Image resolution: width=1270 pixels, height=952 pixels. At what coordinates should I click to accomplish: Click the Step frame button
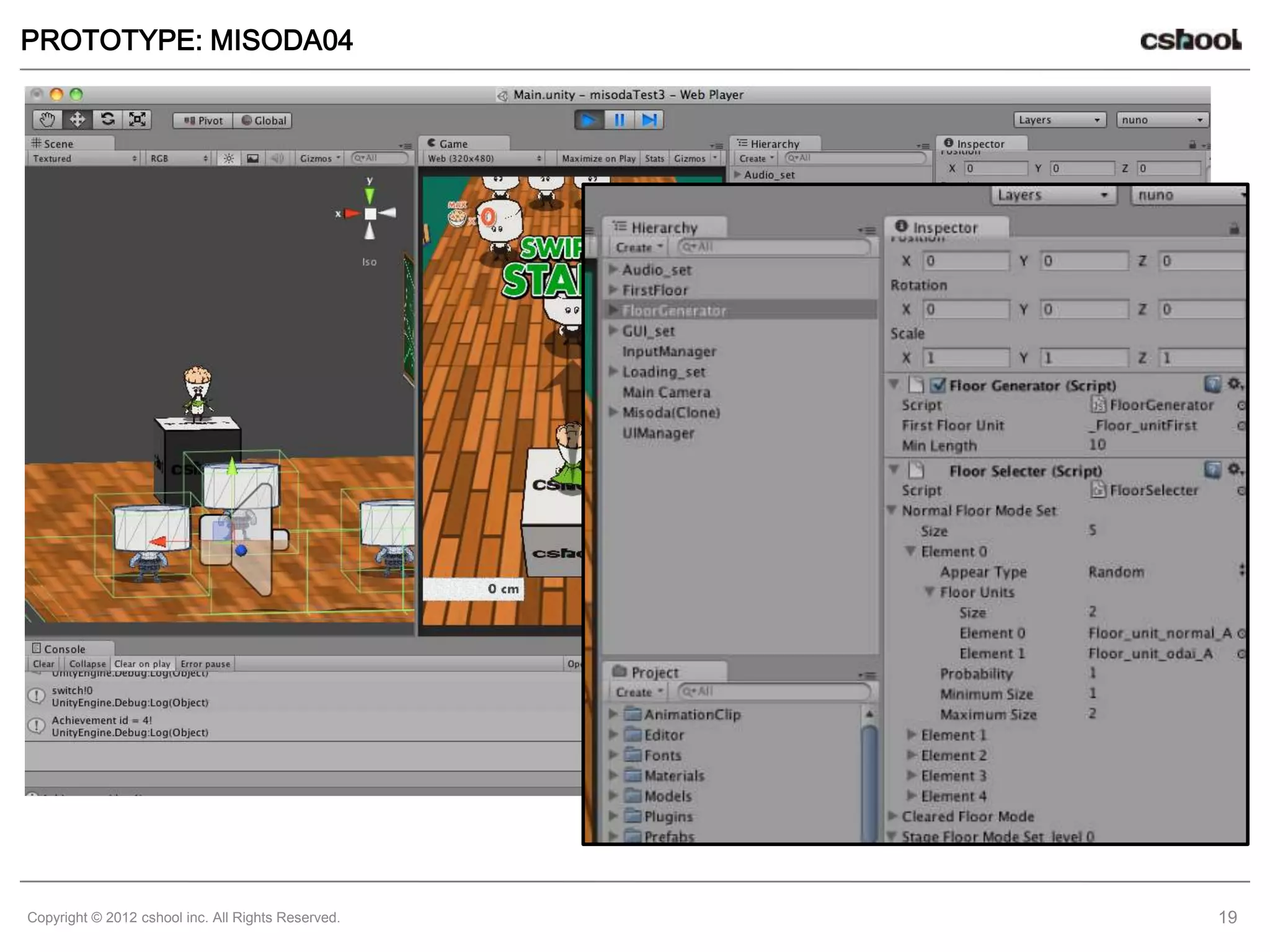[x=649, y=120]
